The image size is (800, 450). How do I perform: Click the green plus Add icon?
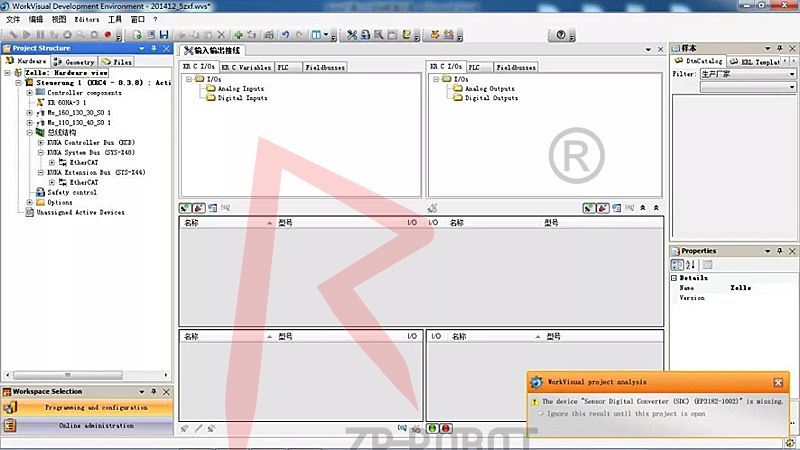(238, 35)
